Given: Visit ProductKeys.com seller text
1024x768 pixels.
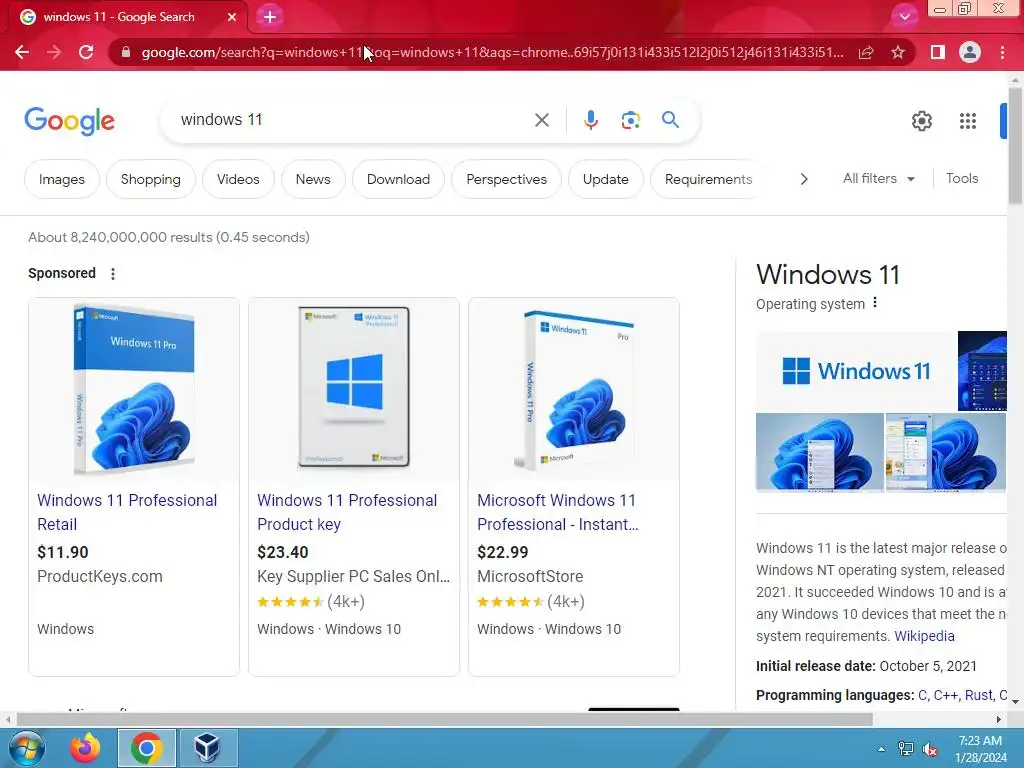Looking at the screenshot, I should click(100, 577).
